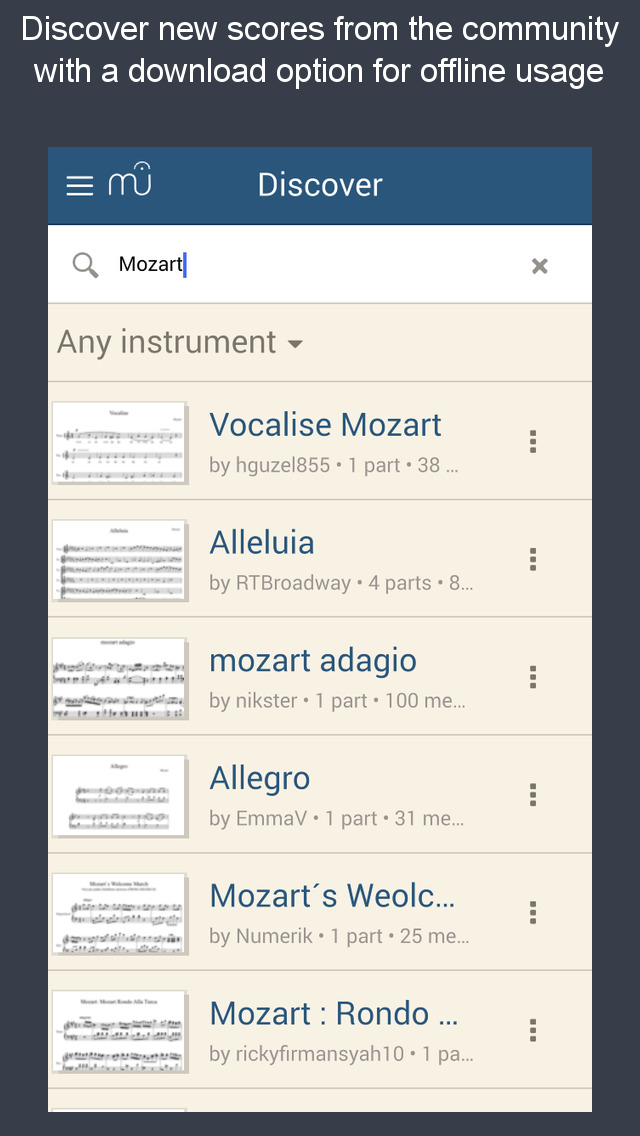This screenshot has height=1136, width=640.
Task: Tap the MuseScore logo icon
Action: 130,181
